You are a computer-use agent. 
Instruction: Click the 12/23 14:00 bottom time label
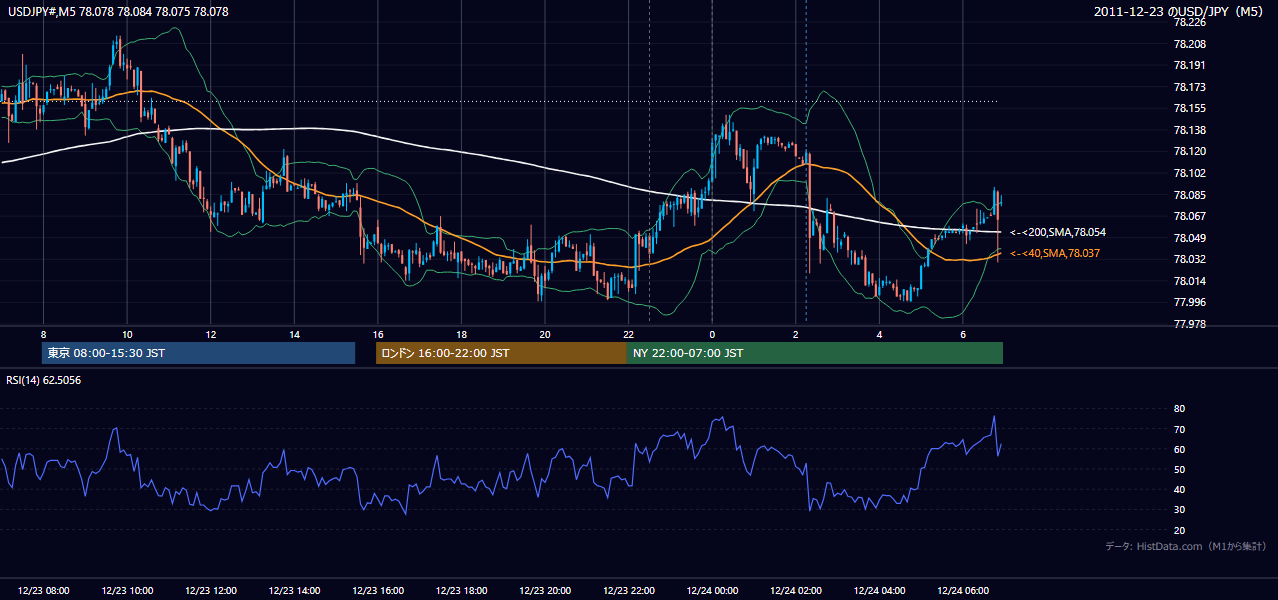tap(294, 591)
